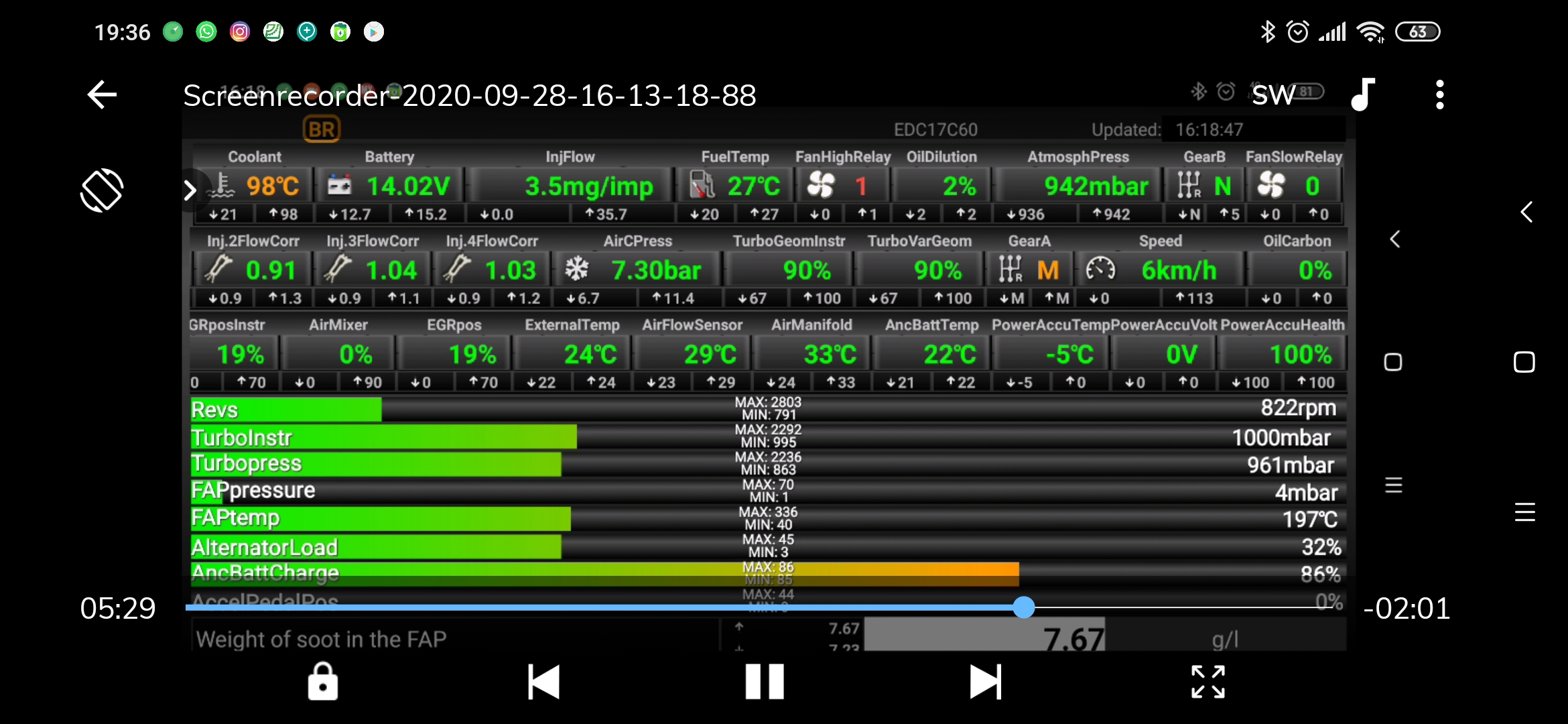Tap the orange BR badge icon
This screenshot has height=724, width=1568.
322,129
